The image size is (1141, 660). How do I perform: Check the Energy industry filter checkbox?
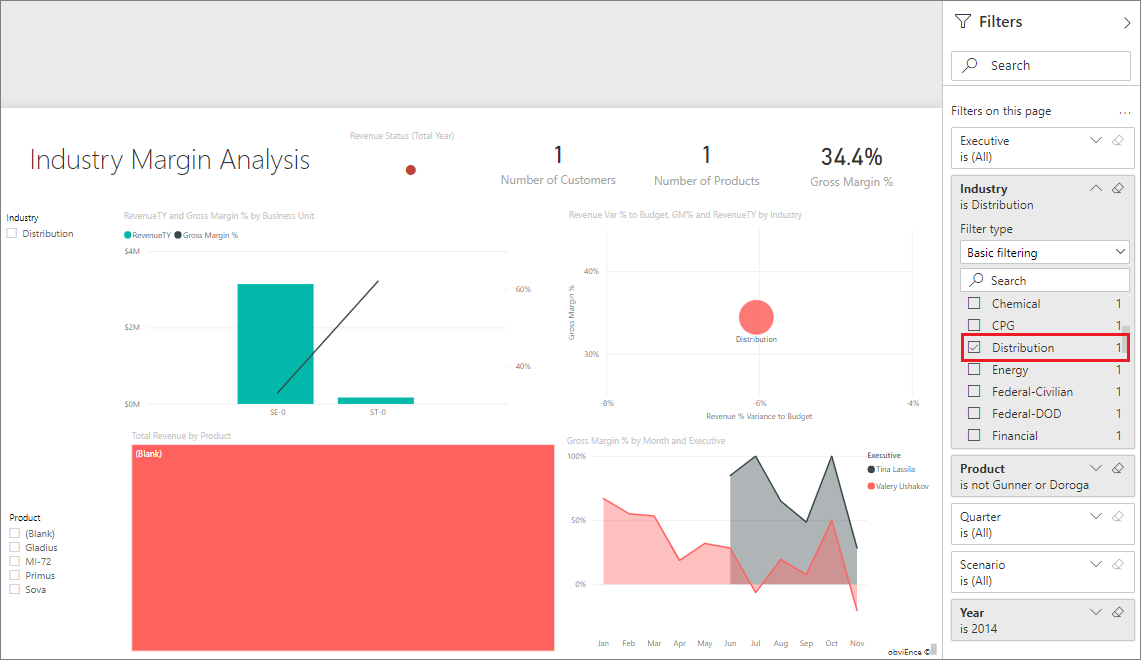click(x=974, y=370)
